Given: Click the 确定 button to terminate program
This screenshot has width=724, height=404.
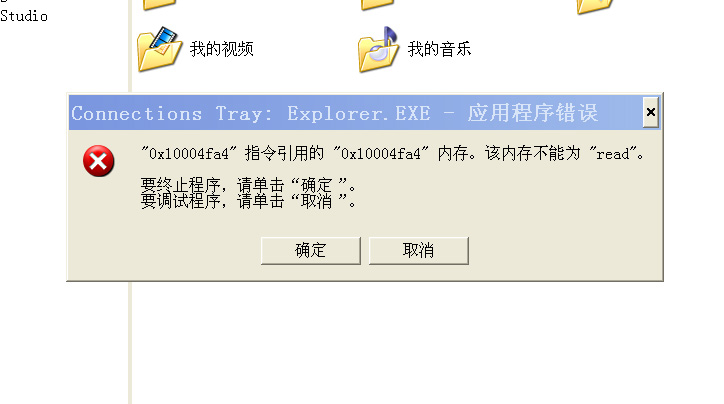Looking at the screenshot, I should coord(311,251).
